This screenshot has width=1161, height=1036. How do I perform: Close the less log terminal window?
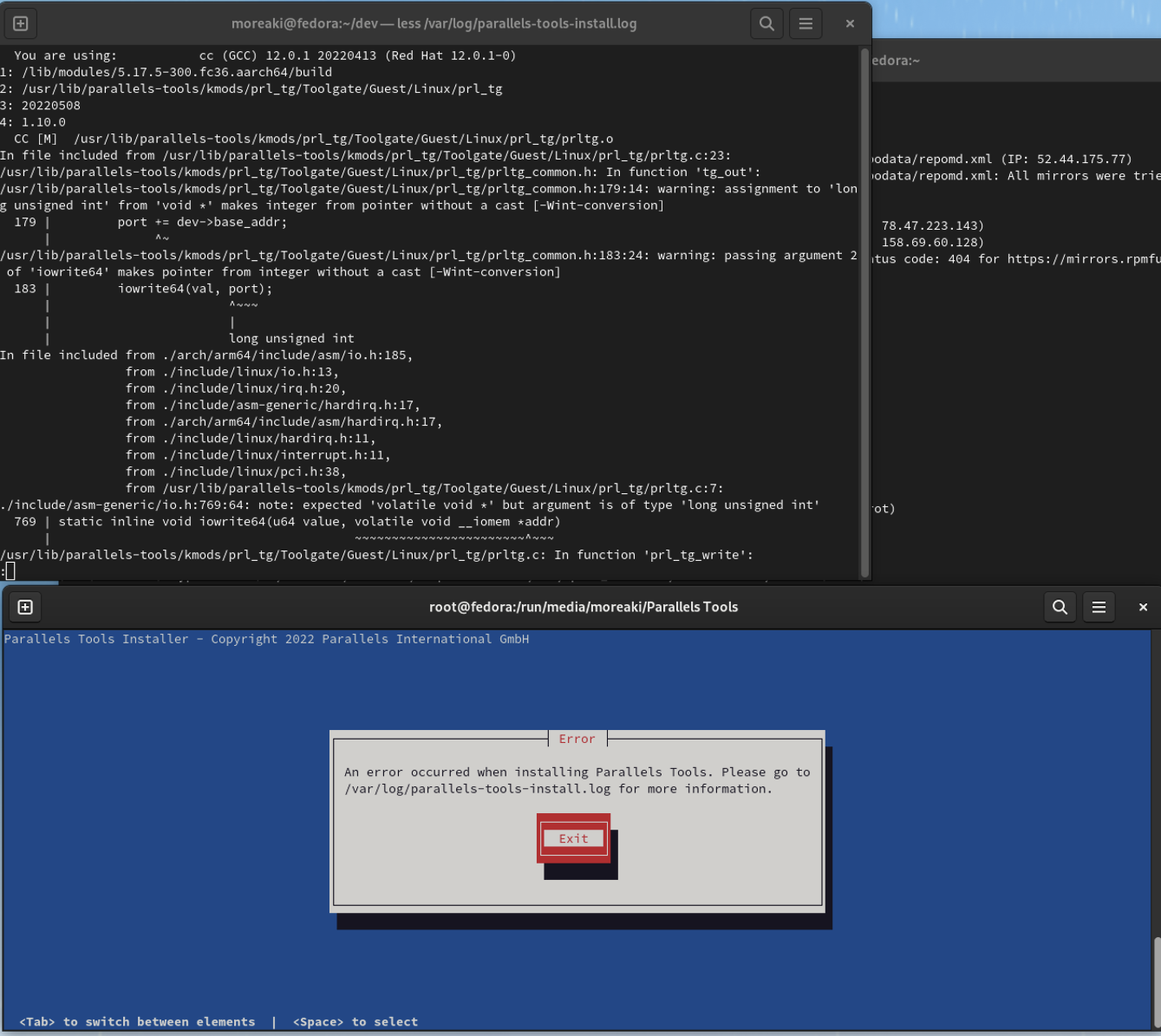point(850,23)
